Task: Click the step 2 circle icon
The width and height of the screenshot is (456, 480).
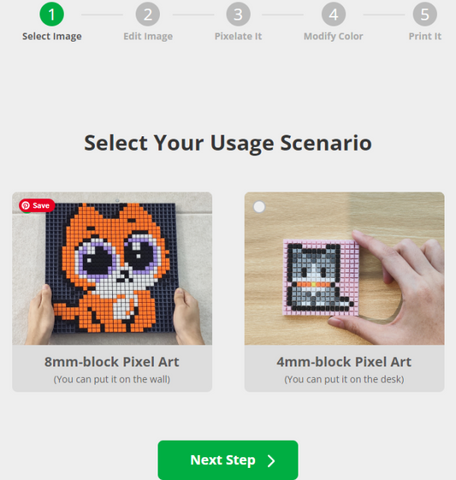Action: click(x=148, y=14)
